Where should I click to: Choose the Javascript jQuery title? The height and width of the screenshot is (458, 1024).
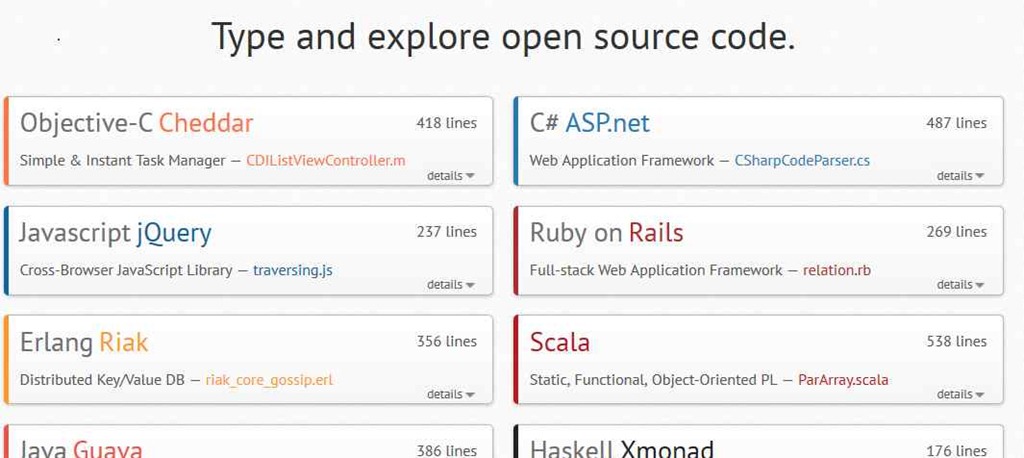[116, 233]
